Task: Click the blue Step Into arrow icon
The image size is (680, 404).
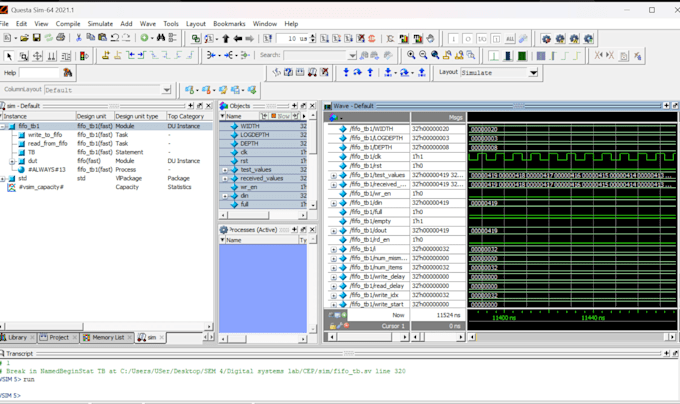Action: (x=346, y=72)
